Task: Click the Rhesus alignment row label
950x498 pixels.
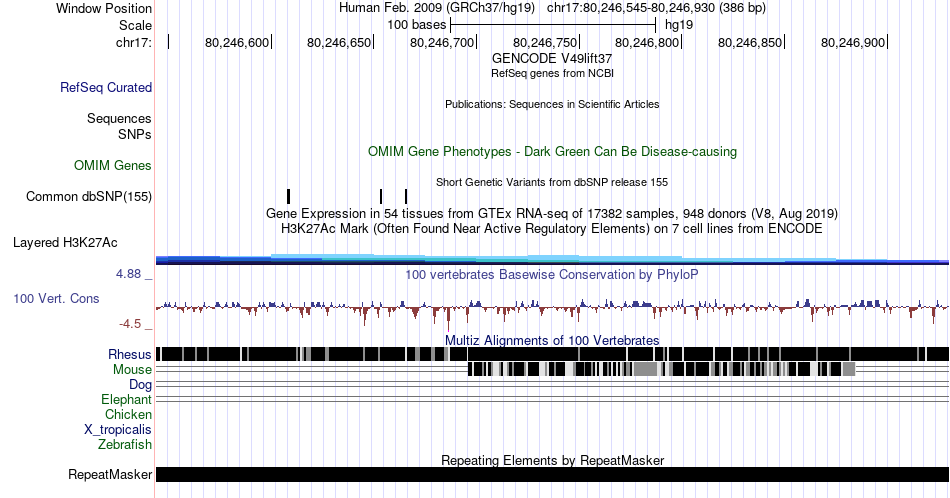Action: click(x=130, y=354)
